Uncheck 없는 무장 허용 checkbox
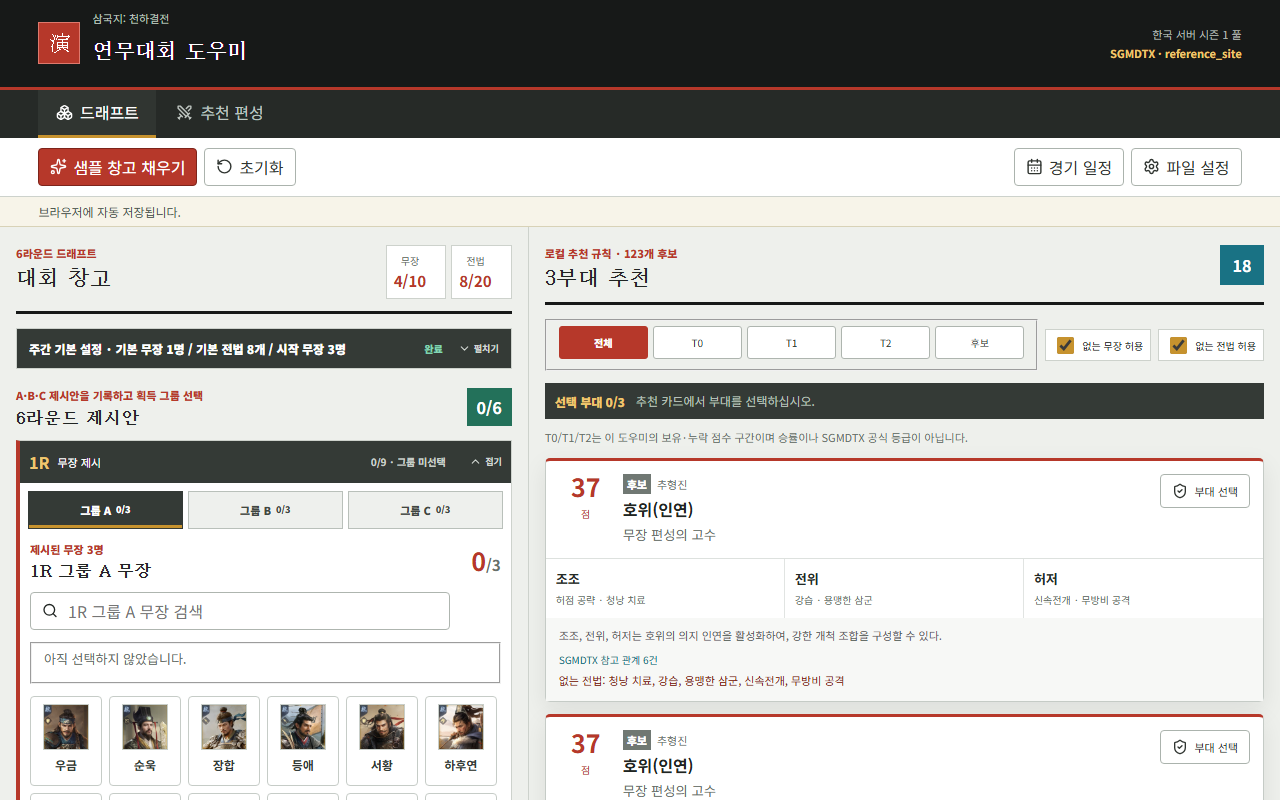The image size is (1280, 800). pyautogui.click(x=1065, y=345)
